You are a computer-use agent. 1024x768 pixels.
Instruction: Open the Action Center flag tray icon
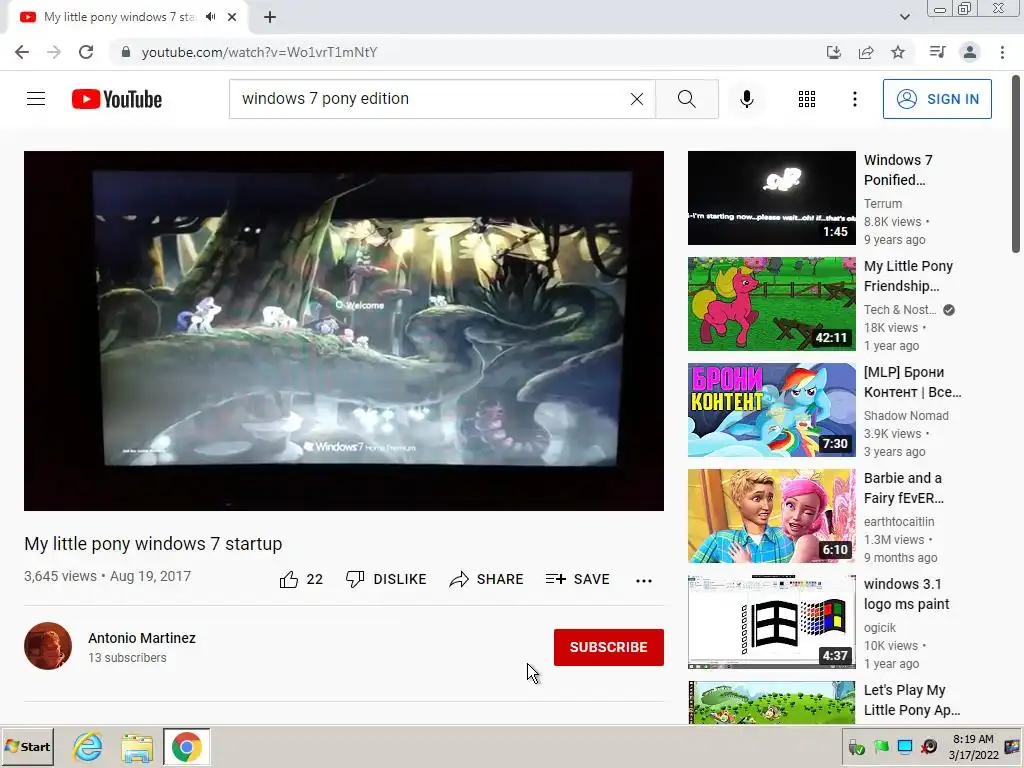coord(881,746)
